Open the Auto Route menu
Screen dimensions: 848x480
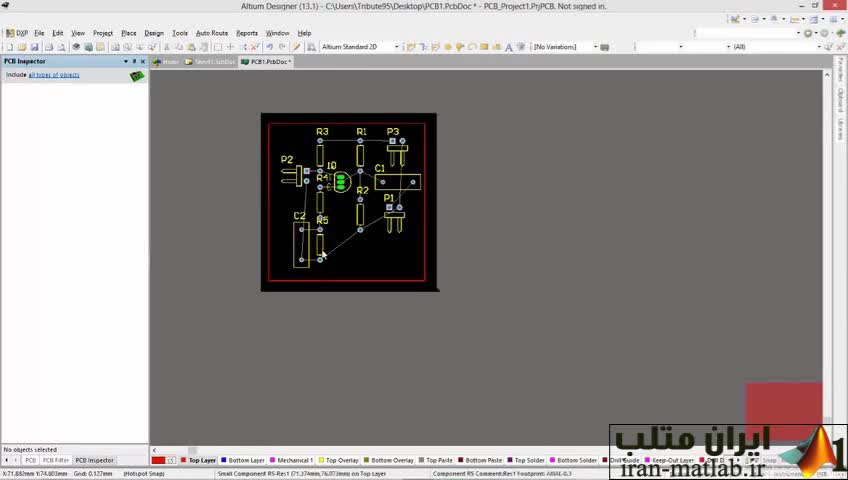[212, 33]
